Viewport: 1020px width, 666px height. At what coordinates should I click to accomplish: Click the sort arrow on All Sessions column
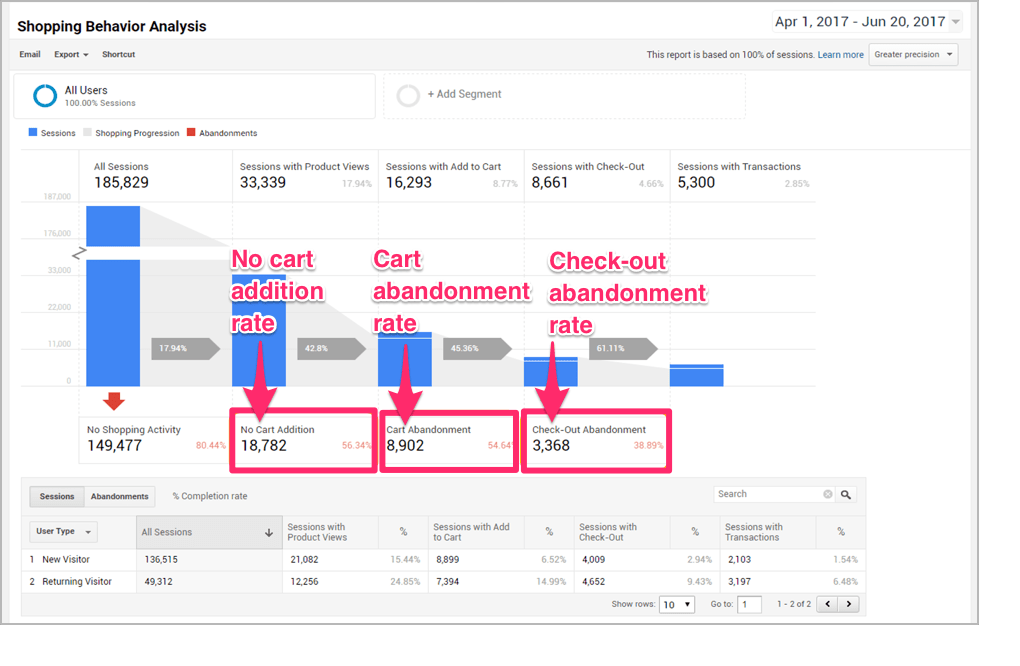(268, 531)
